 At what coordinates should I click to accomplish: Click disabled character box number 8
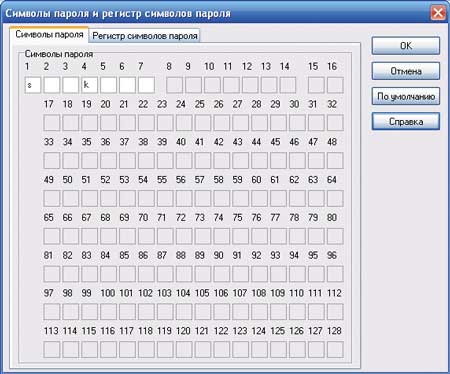(x=174, y=85)
